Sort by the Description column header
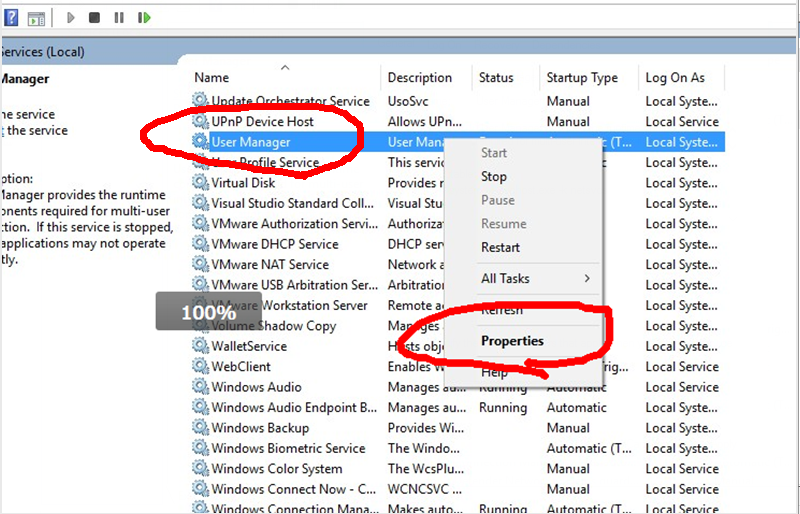Viewport: 800px width, 514px height. pyautogui.click(x=420, y=78)
